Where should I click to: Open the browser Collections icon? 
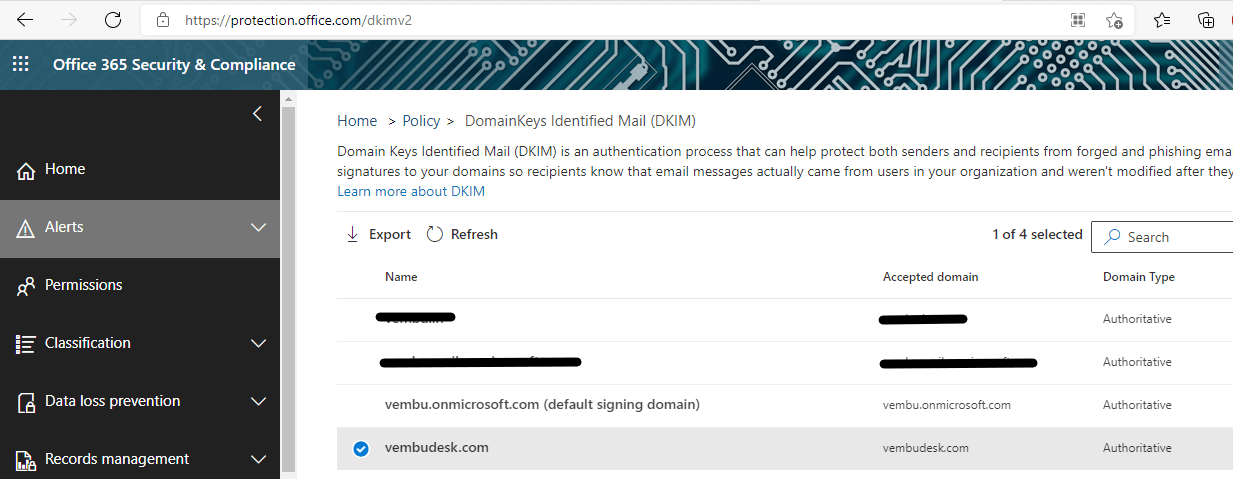[1206, 20]
